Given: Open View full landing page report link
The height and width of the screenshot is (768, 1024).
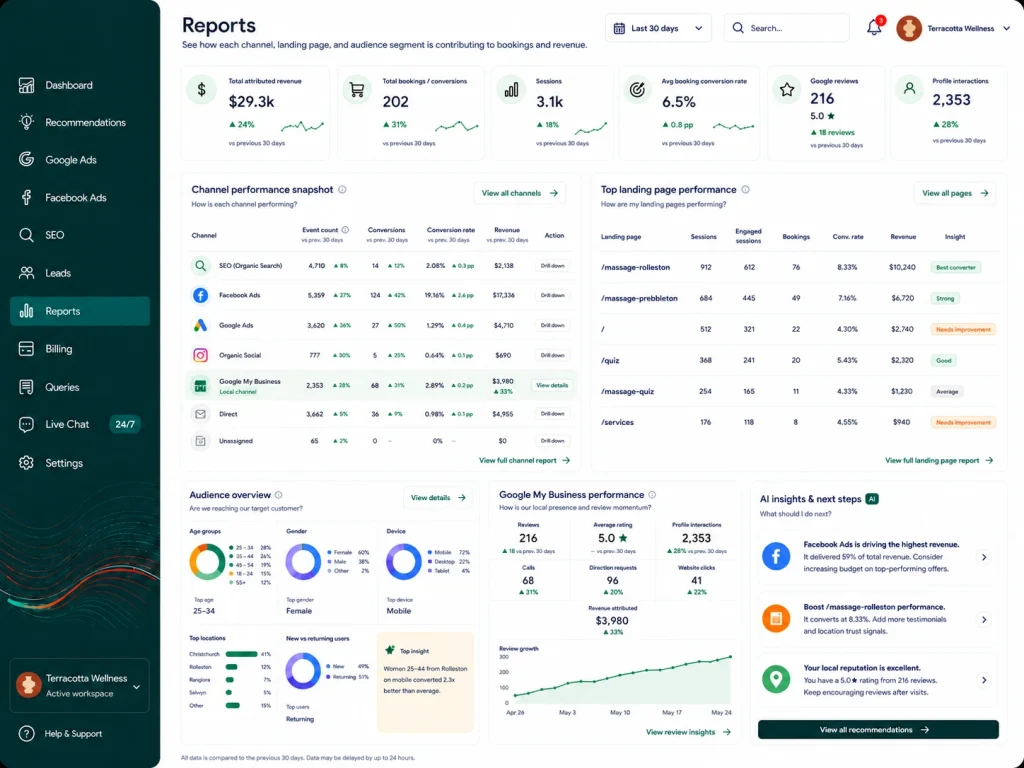Looking at the screenshot, I should 938,460.
